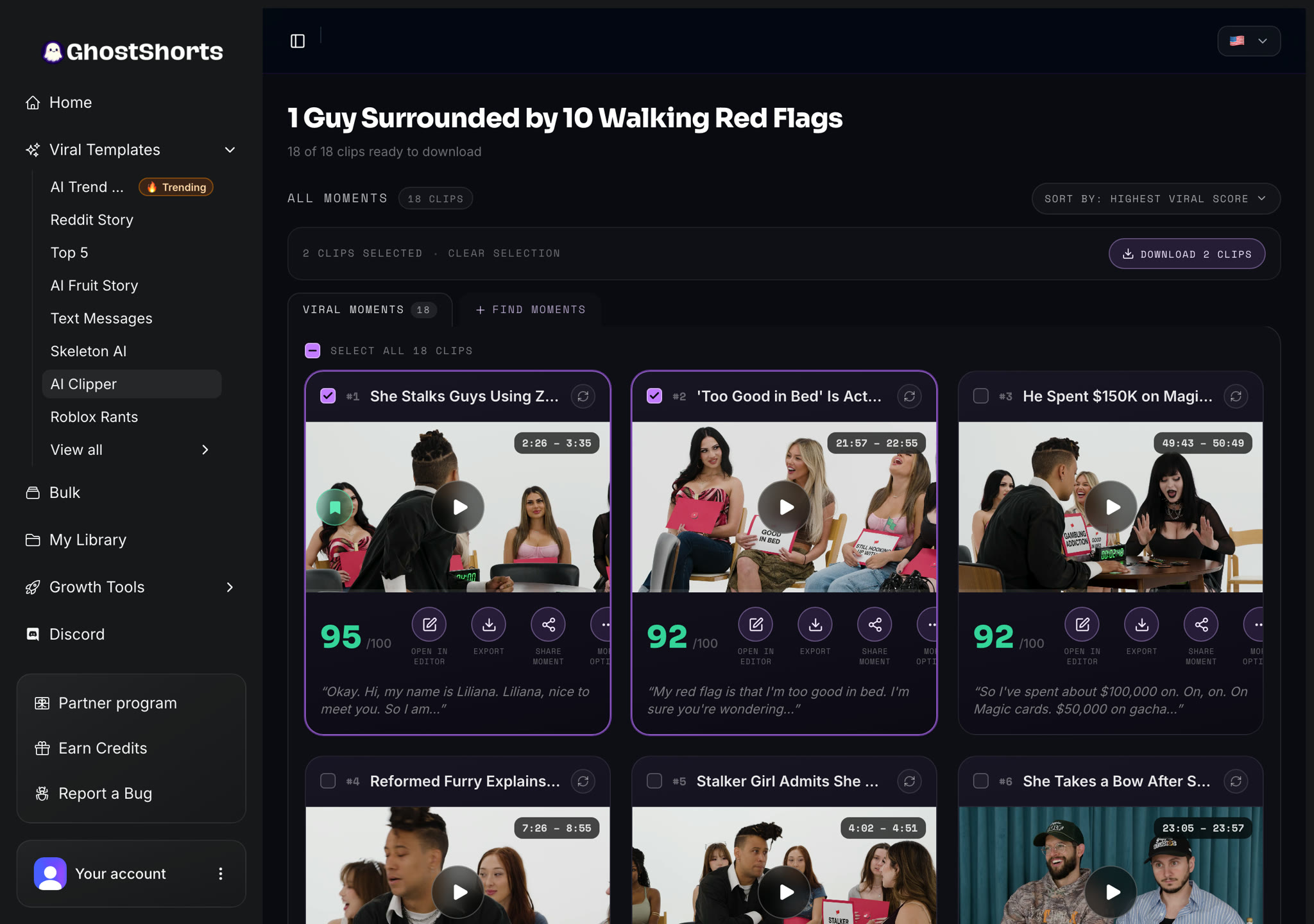Uncheck clip #1 She Stalks Guys checkbox

pos(328,396)
